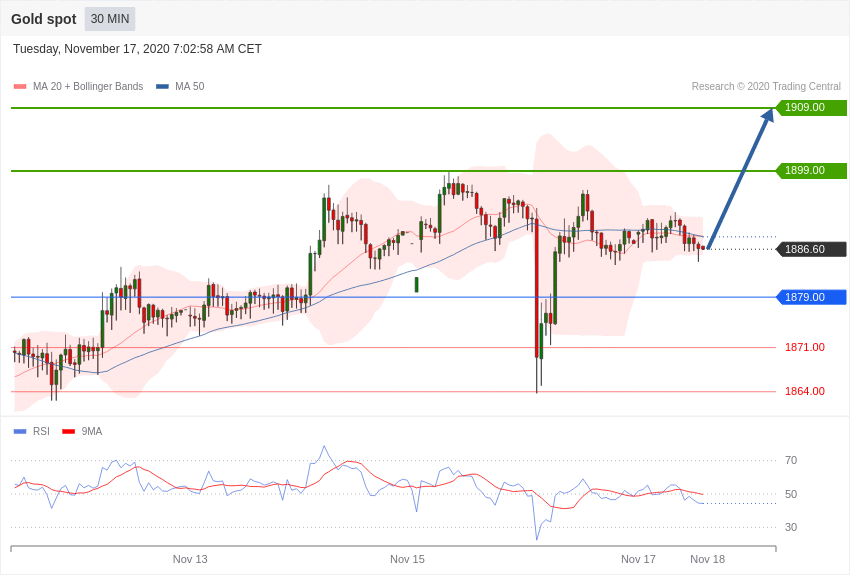Viewport: 850px width, 576px height.
Task: Click the 1879.00 blue pivot price tag
Action: click(811, 297)
